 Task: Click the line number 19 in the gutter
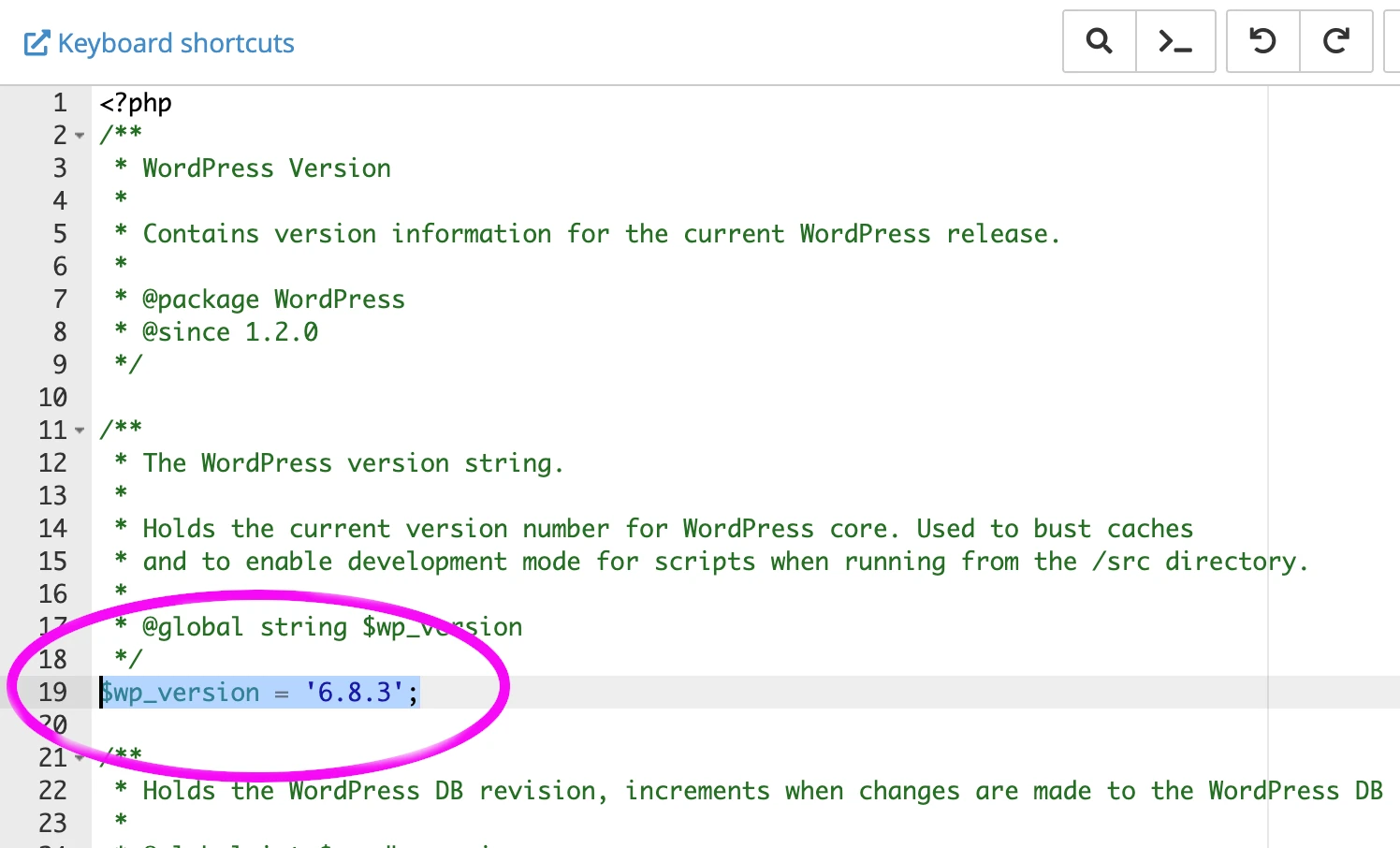54,692
